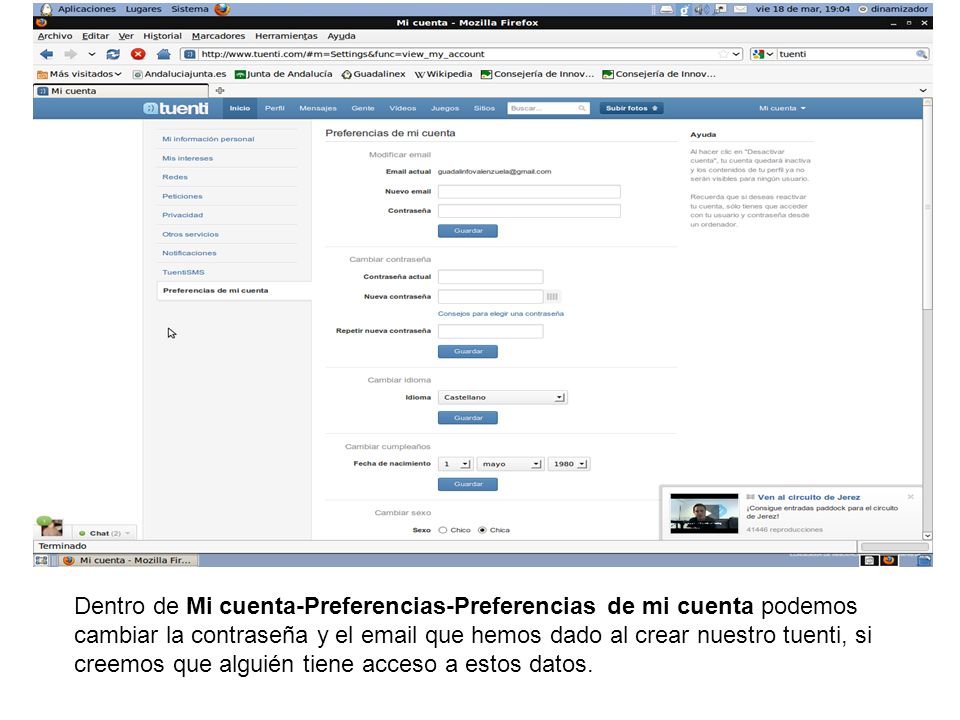Open the Lugares menu

click(143, 9)
